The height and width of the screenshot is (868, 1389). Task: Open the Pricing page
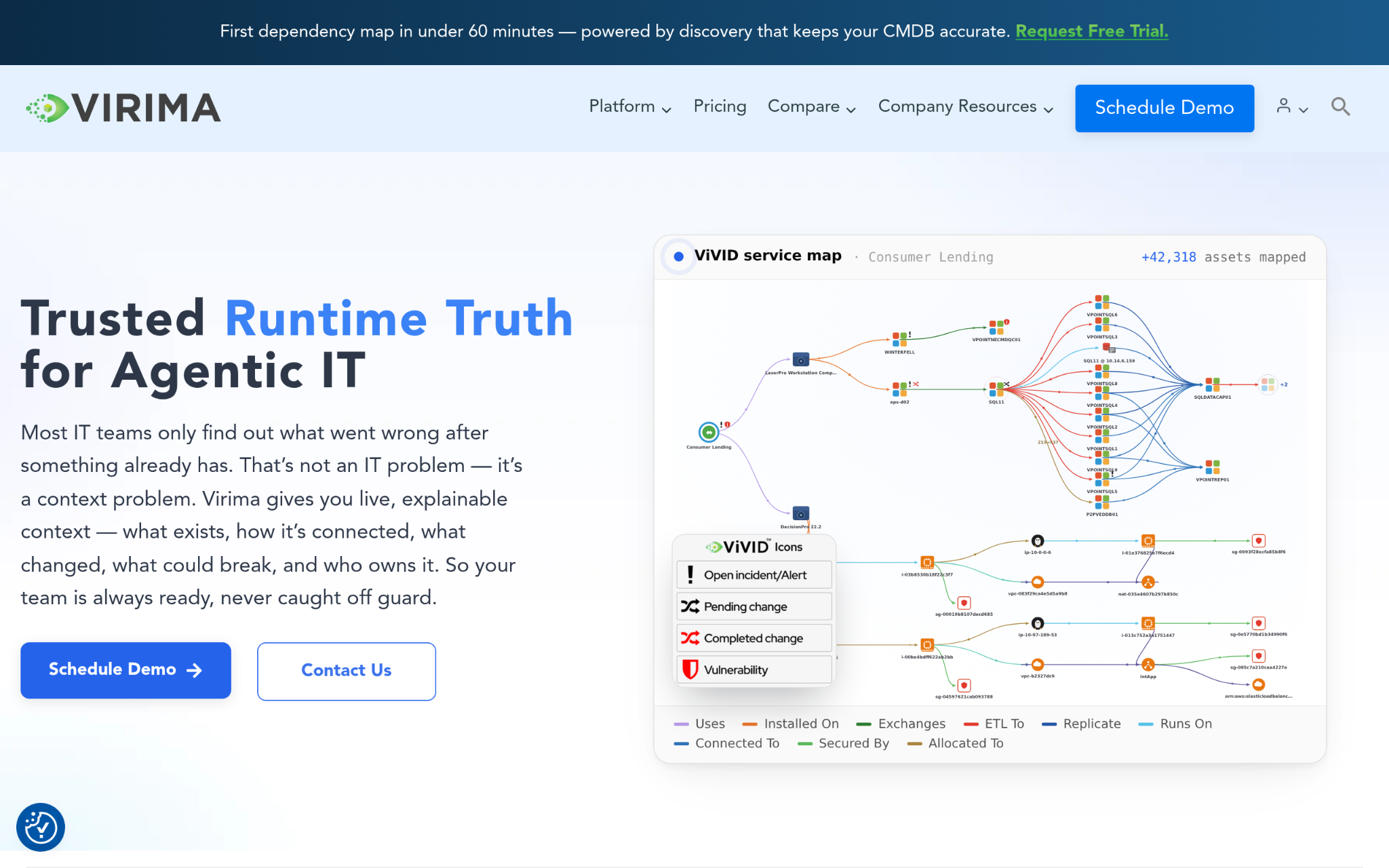click(x=720, y=106)
